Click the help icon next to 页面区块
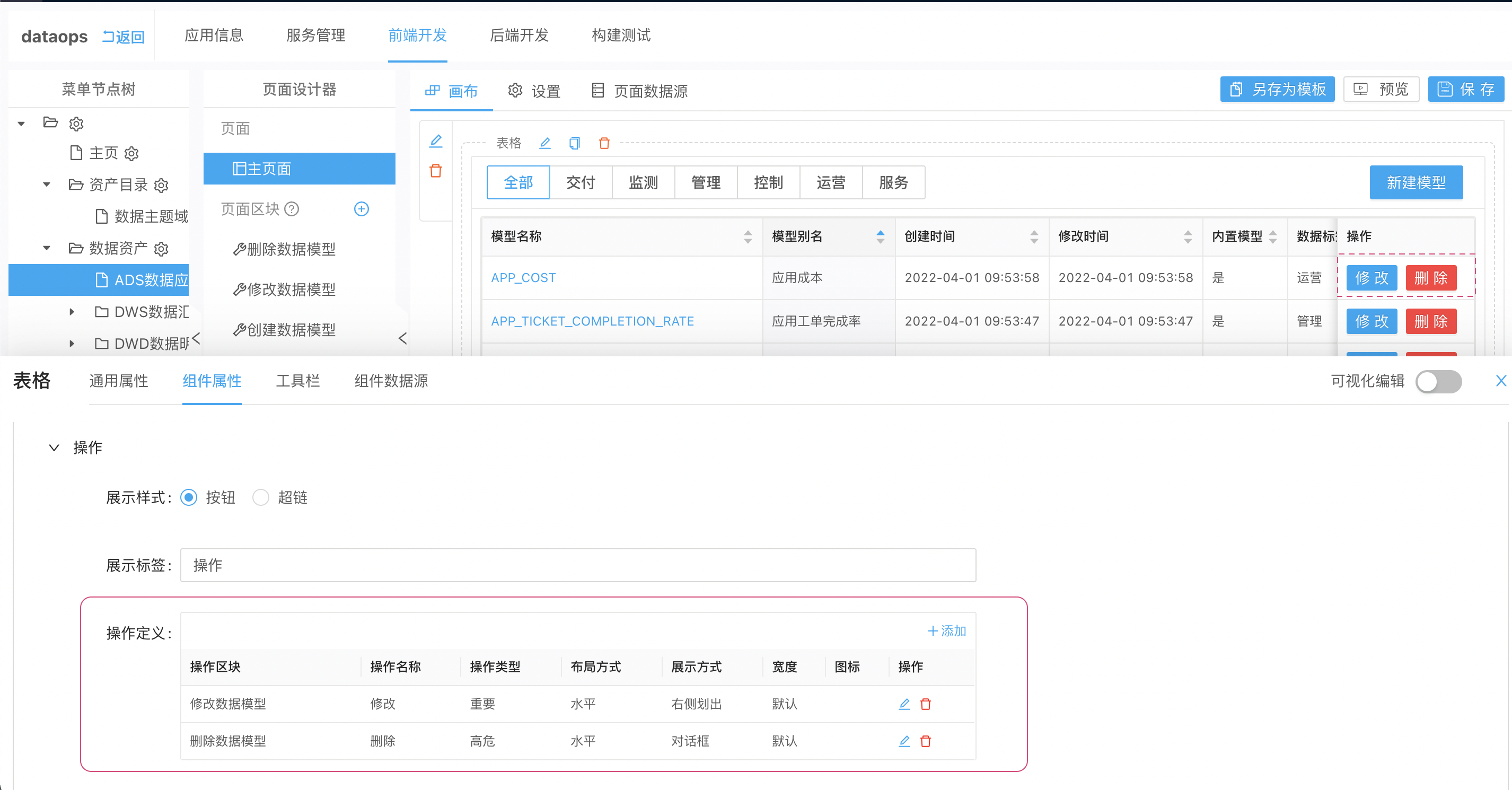Screen dimensions: 1512x790 (x=292, y=209)
